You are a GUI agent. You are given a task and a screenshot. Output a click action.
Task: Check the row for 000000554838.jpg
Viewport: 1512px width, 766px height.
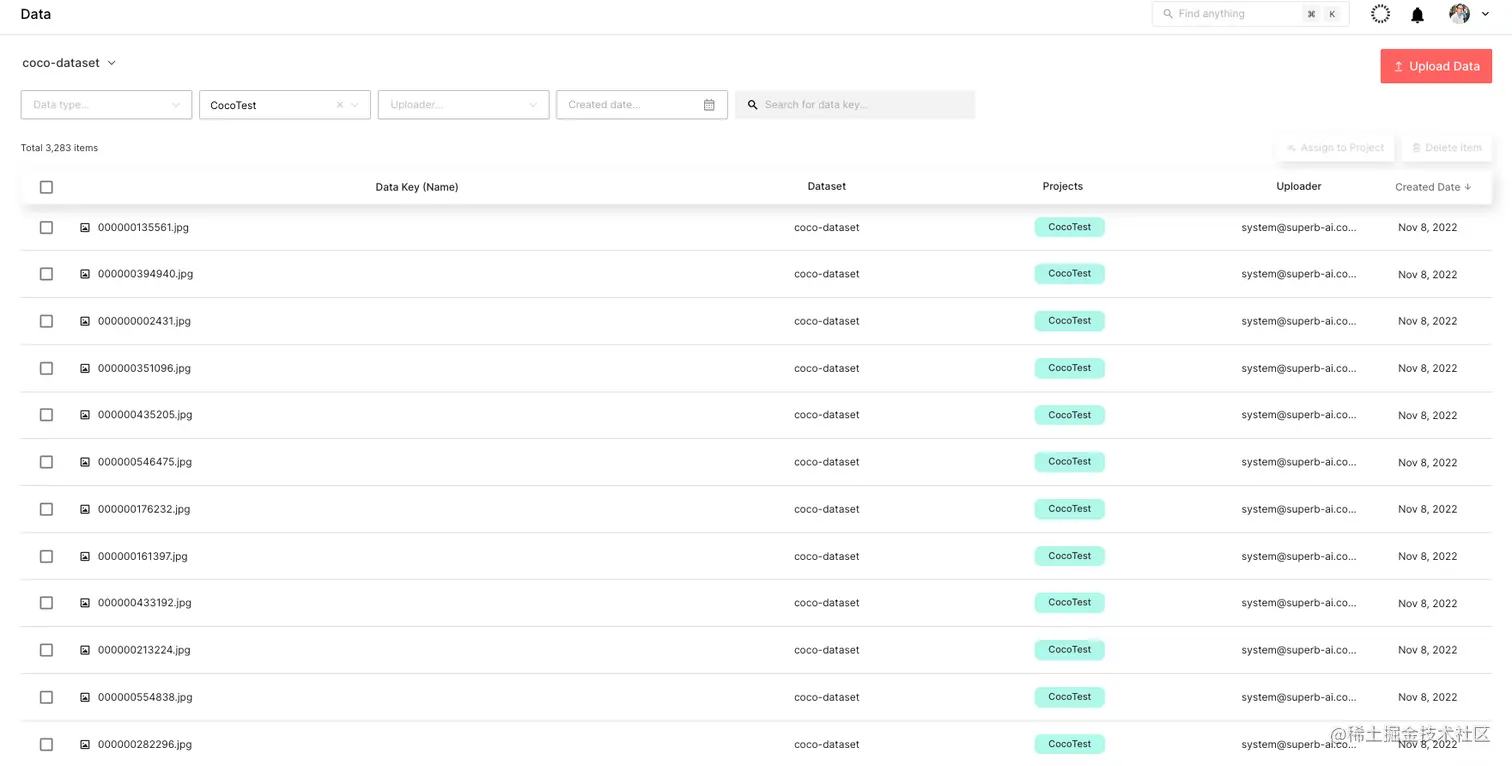pyautogui.click(x=46, y=697)
